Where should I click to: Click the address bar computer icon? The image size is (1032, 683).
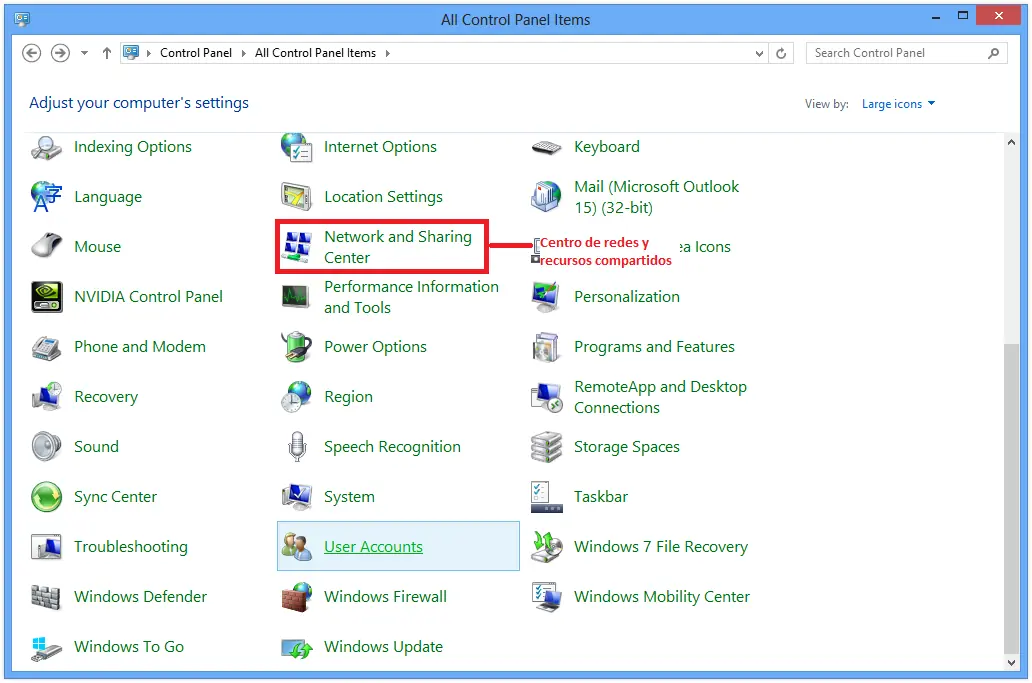pyautogui.click(x=132, y=53)
